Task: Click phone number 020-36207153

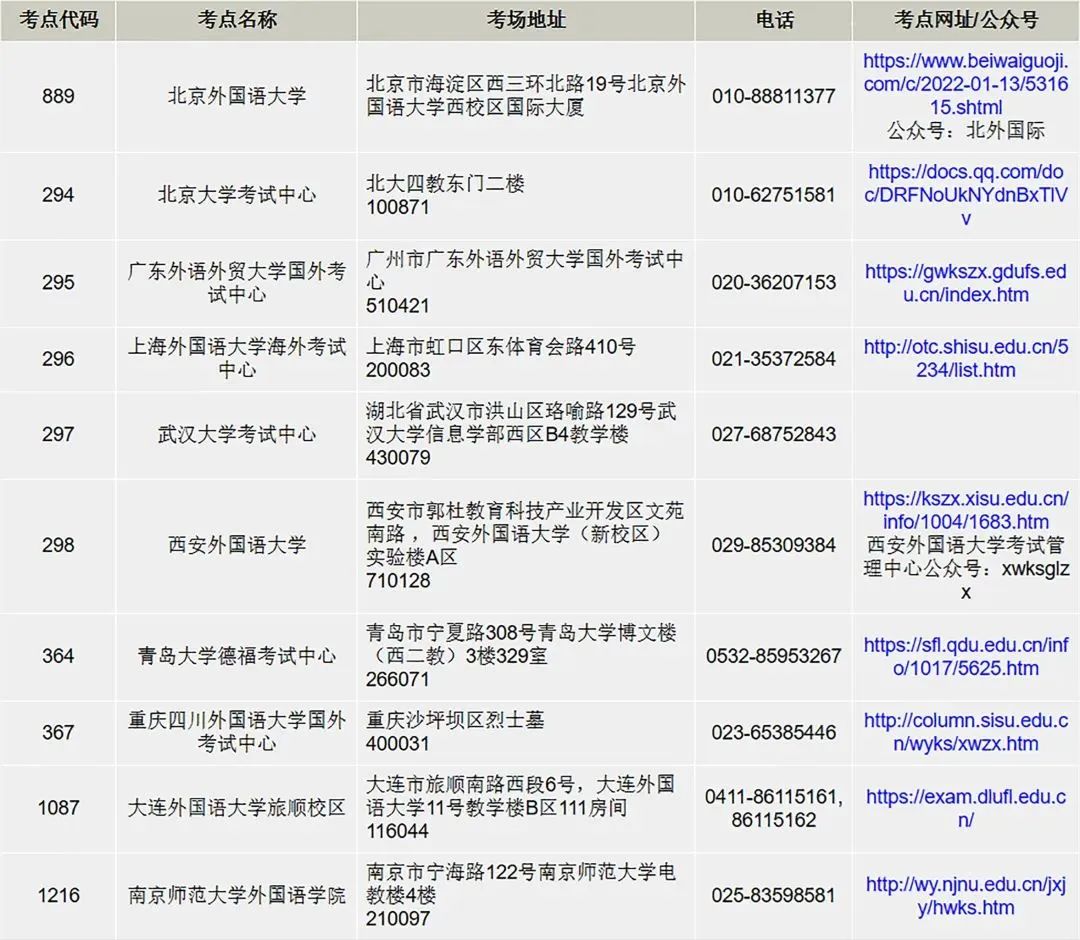Action: tap(773, 282)
